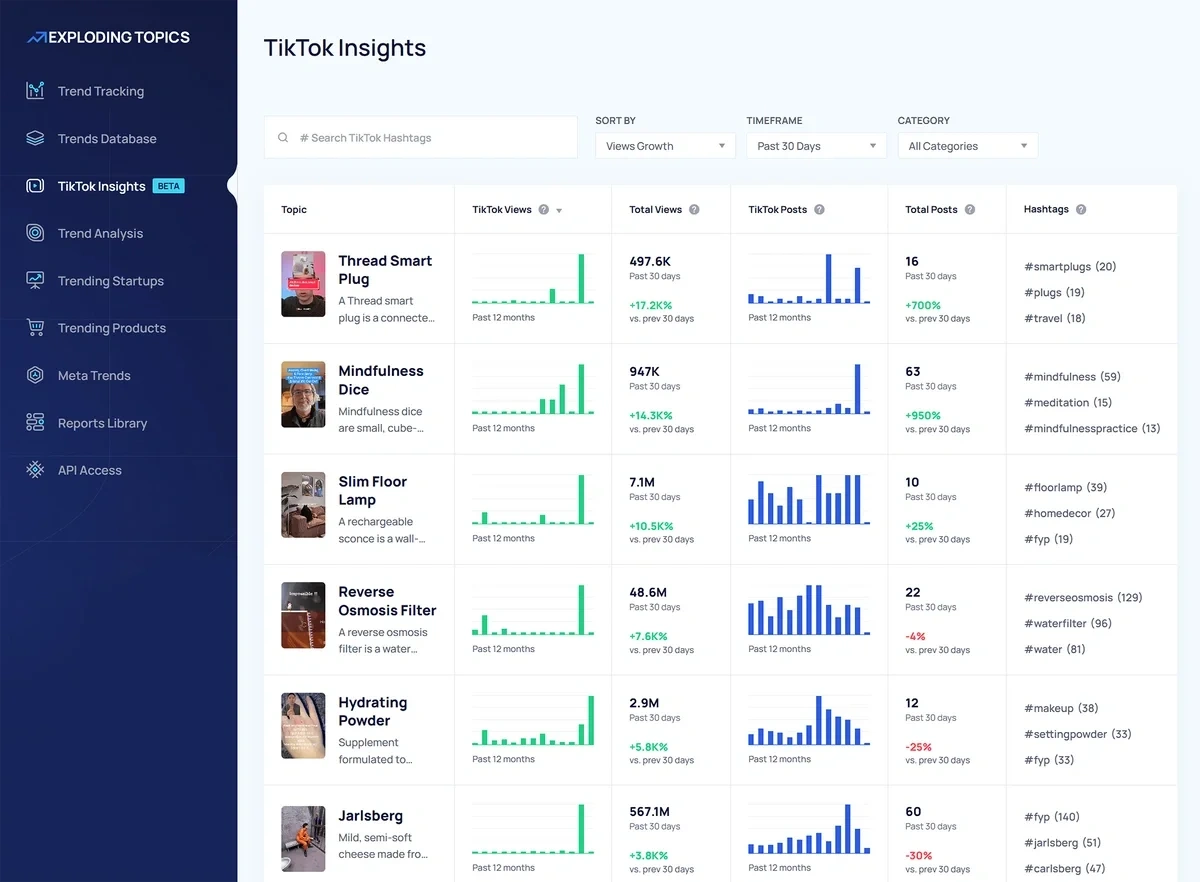Open the Timeframe Past 30 Days dropdown
Viewport: 1200px width, 882px height.
[x=816, y=145]
